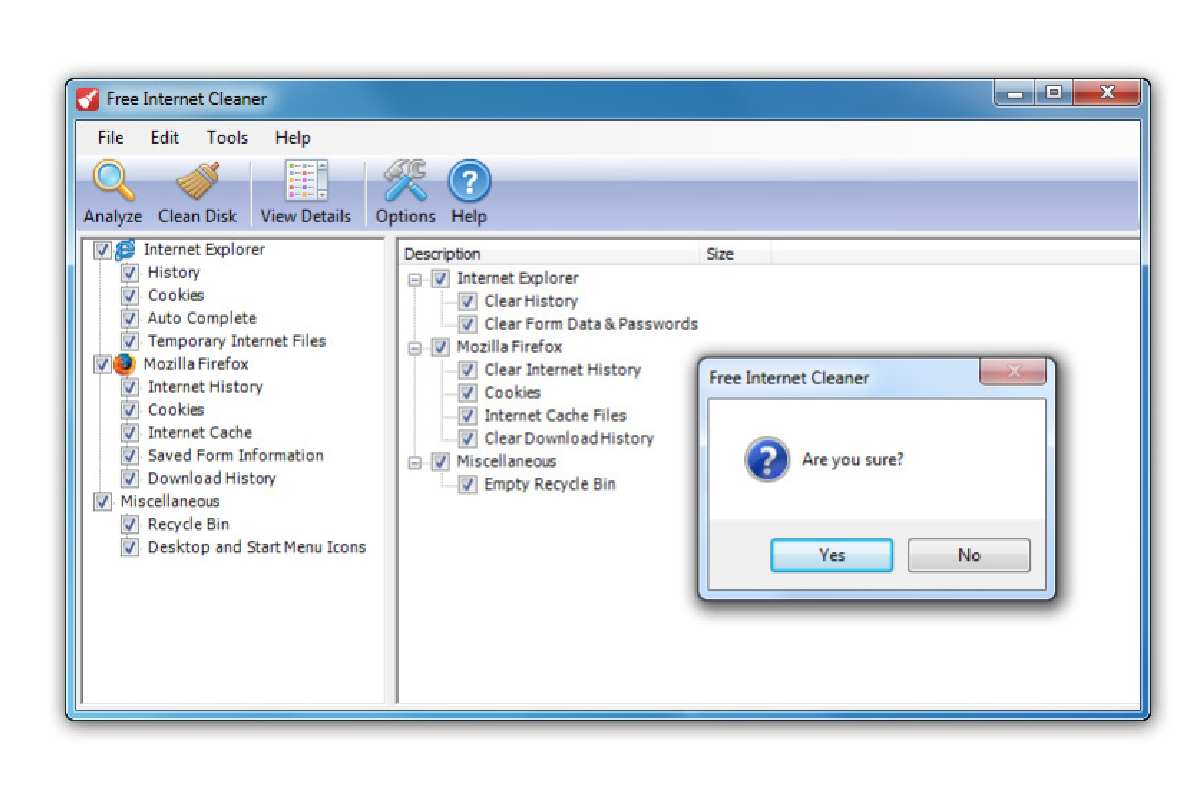
Task: Click the Help question mark toolbar icon
Action: pos(468,183)
